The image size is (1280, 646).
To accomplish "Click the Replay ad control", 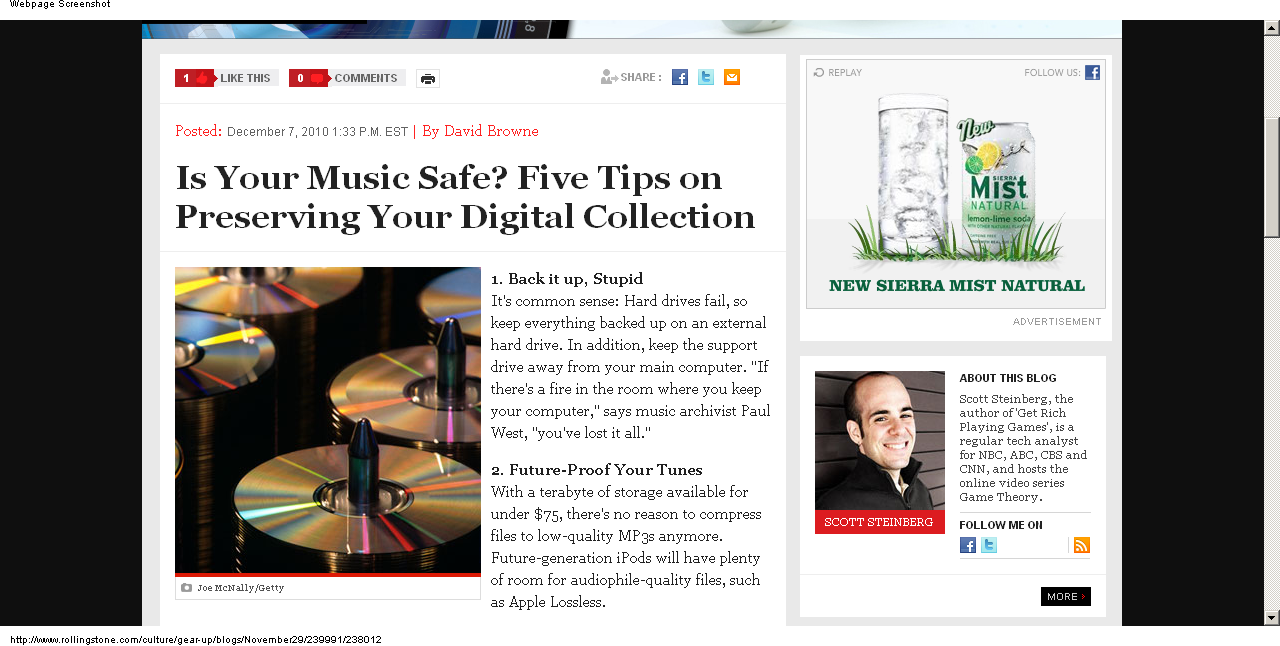I will (838, 73).
